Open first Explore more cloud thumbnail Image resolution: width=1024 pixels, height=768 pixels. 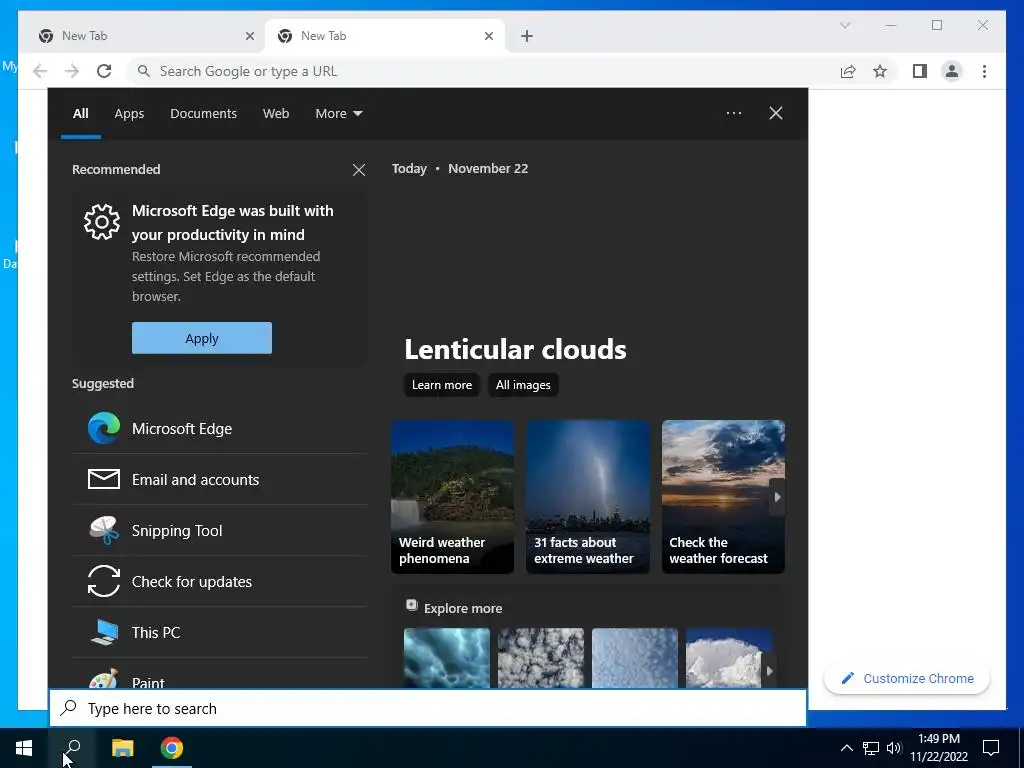click(x=447, y=658)
